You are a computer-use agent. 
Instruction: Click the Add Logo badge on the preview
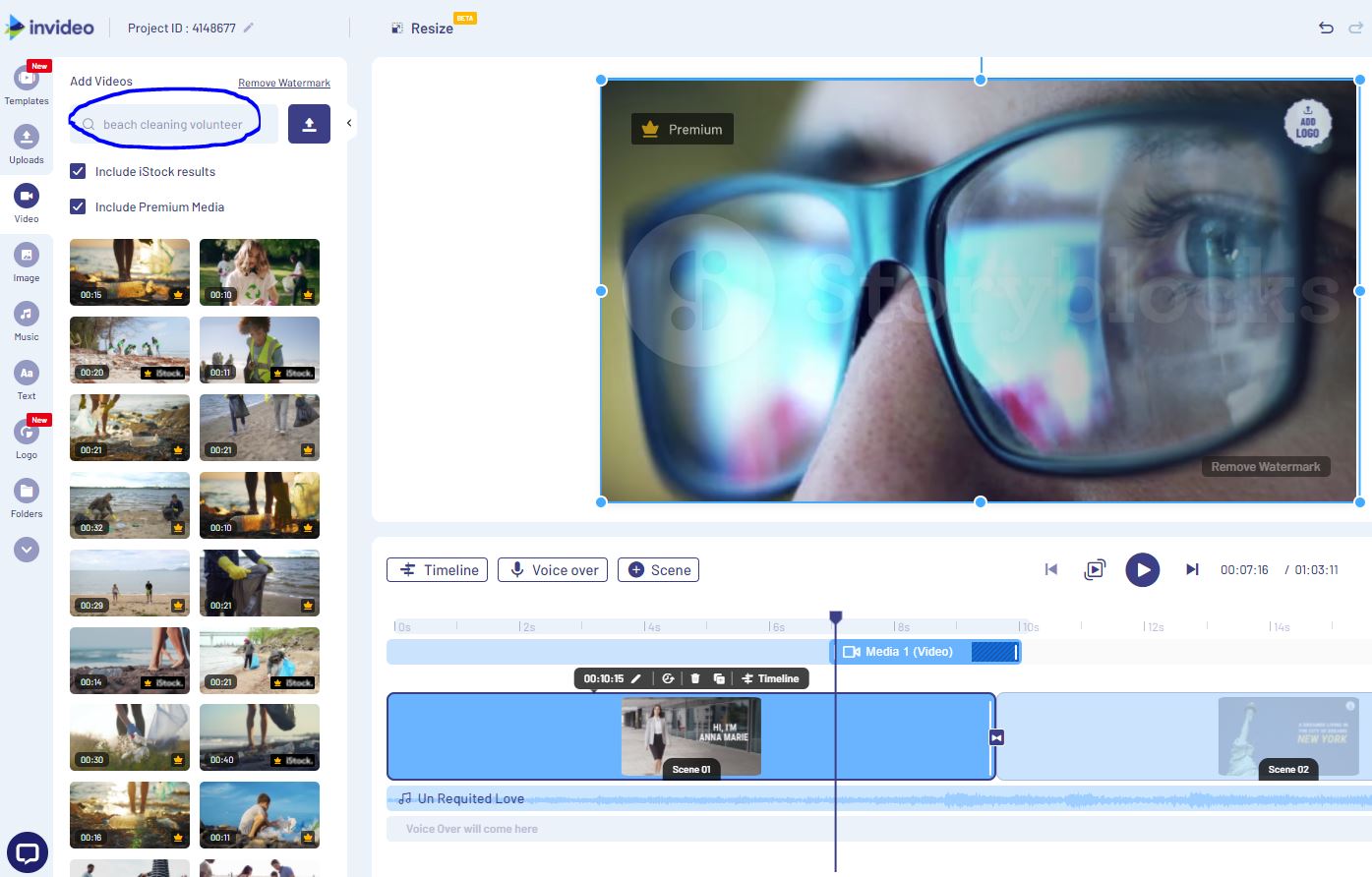[x=1307, y=124]
